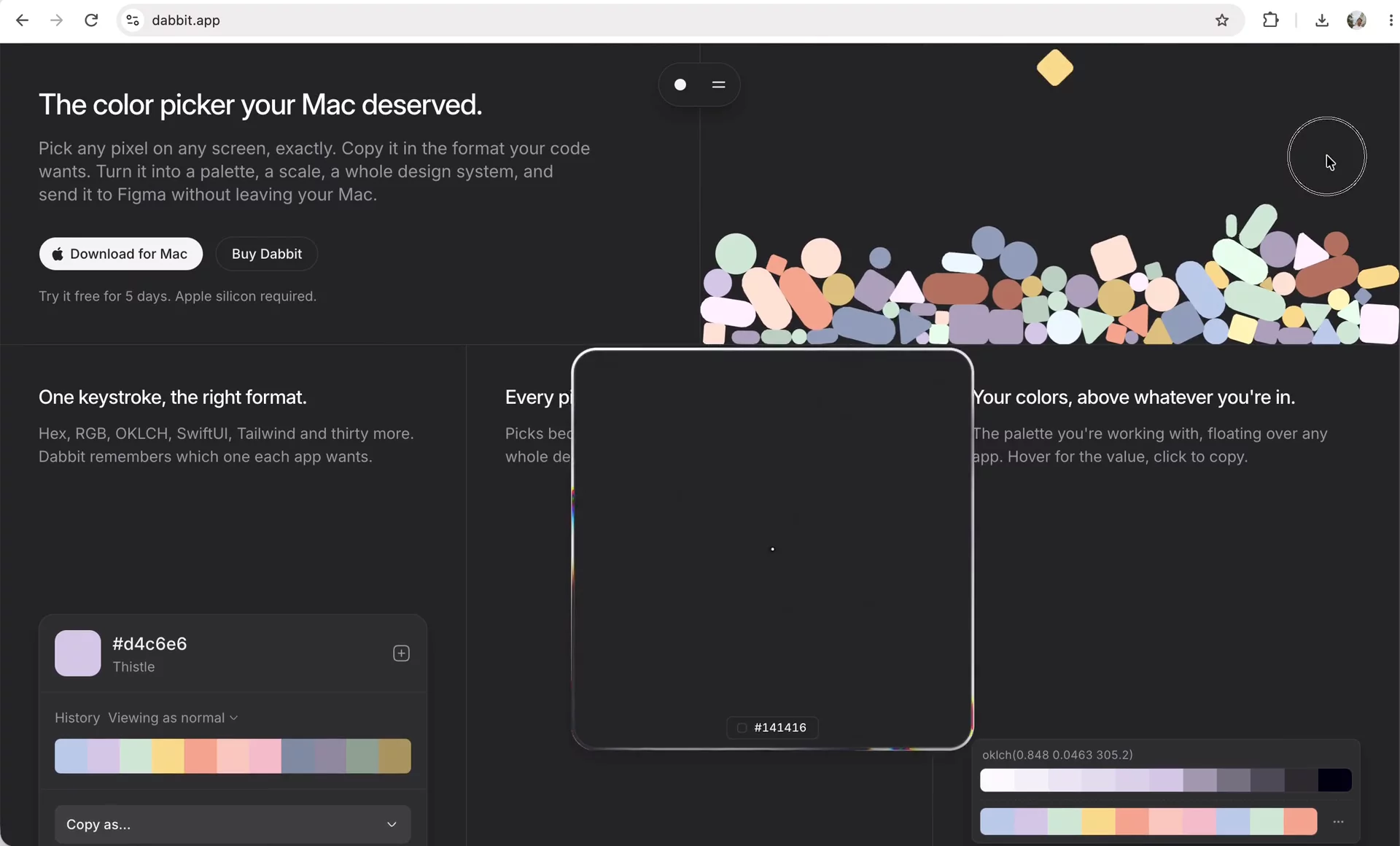
Task: Open the browser extensions puzzle icon
Action: pyautogui.click(x=1271, y=20)
